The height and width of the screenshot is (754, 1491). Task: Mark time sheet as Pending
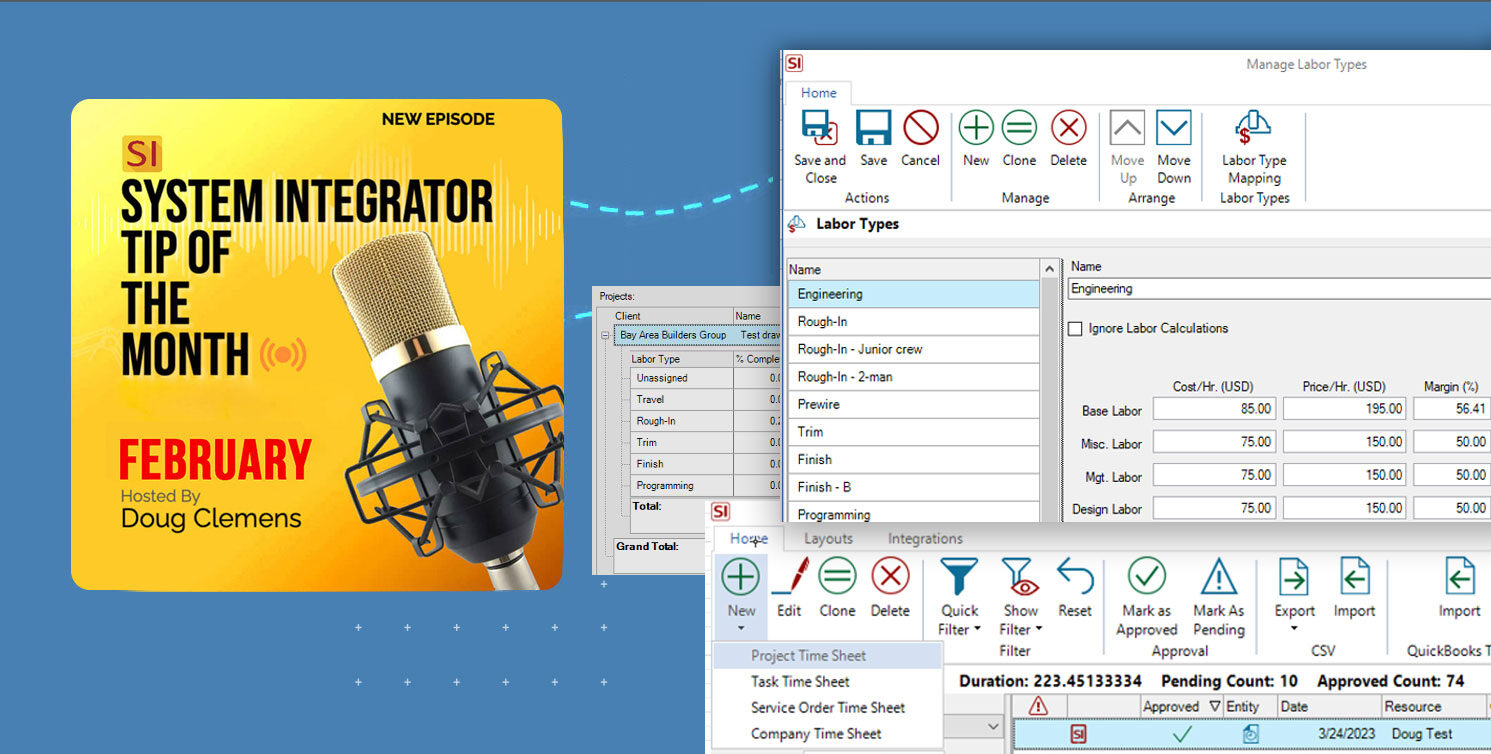[1218, 597]
